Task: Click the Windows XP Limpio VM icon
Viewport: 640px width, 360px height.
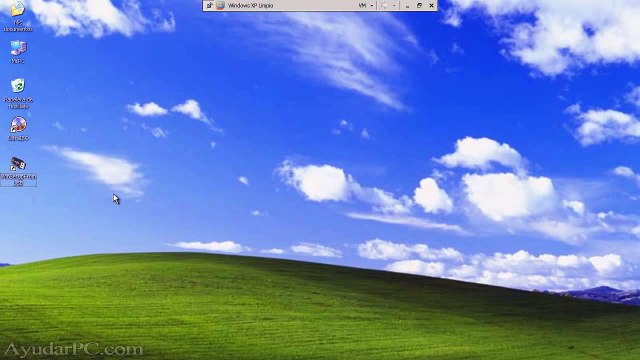Action: point(220,5)
